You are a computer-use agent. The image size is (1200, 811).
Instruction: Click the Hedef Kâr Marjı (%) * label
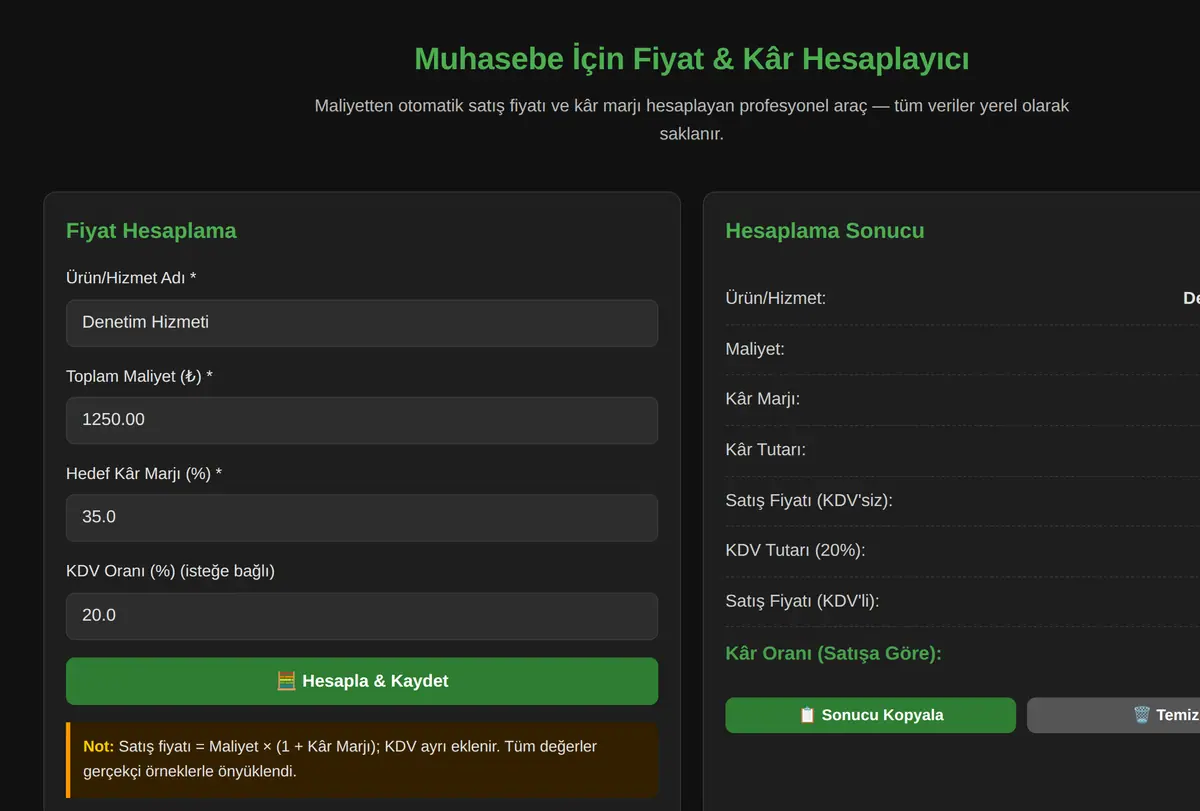(x=144, y=473)
